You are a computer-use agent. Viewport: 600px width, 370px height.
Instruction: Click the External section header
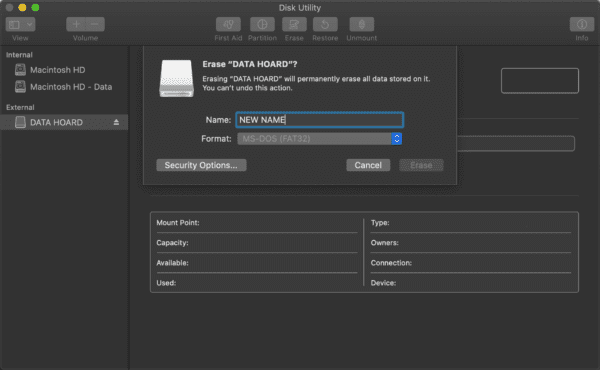coord(20,108)
